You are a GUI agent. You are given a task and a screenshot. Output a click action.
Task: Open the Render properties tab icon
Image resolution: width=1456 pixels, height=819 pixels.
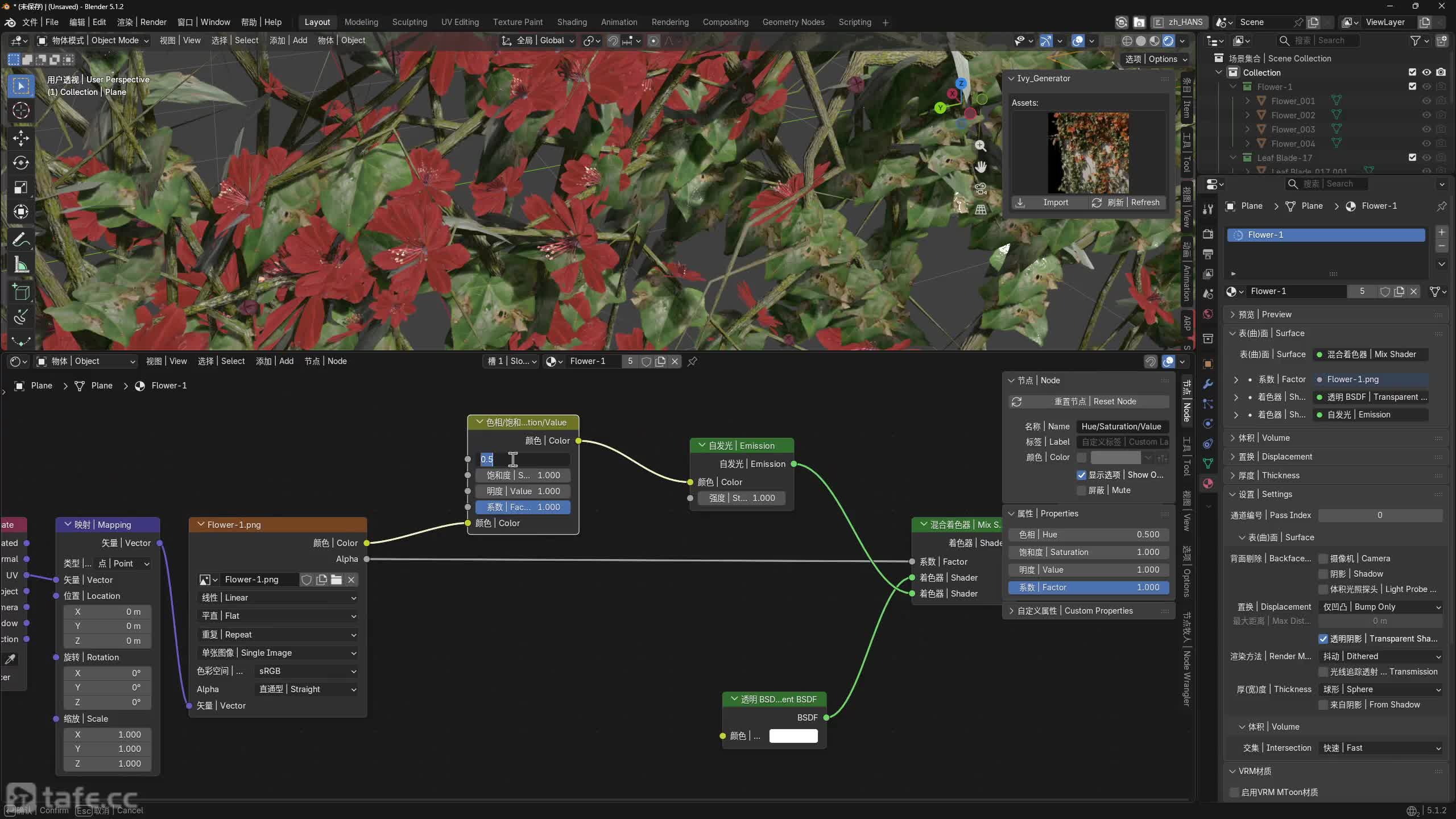pos(1208,234)
